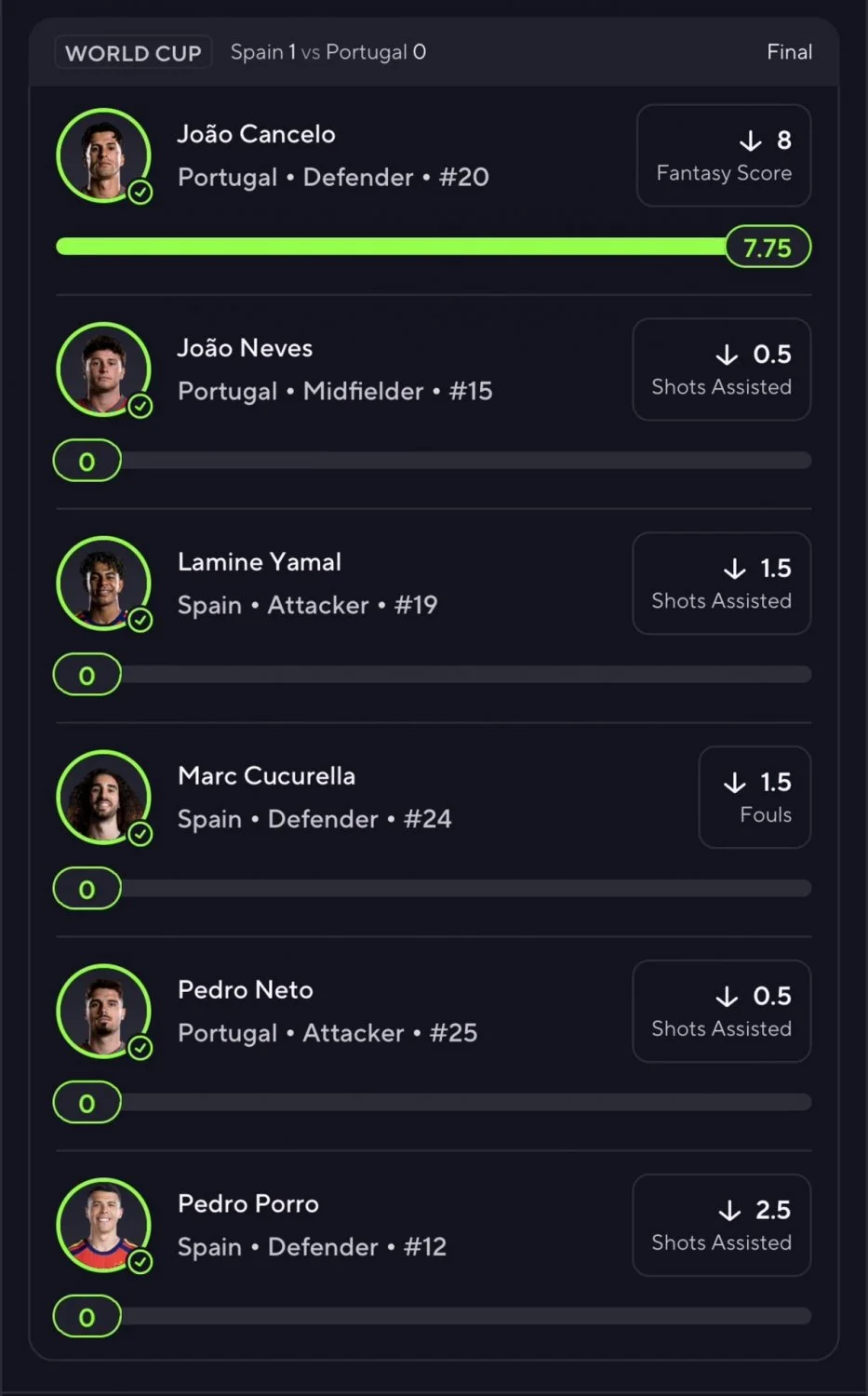Viewport: 868px width, 1396px height.
Task: Click the down arrow in Neves' Shots Assisted box
Action: (x=727, y=355)
